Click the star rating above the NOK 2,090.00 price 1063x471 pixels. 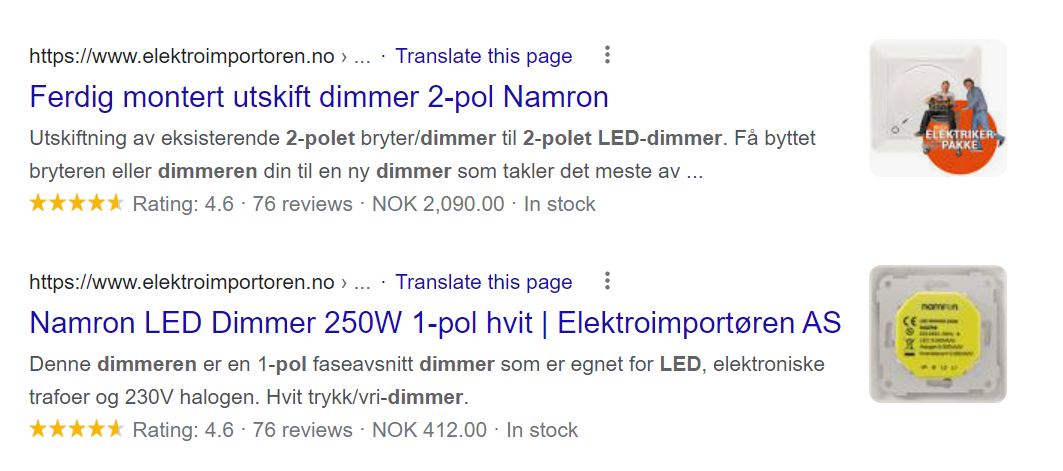(76, 204)
